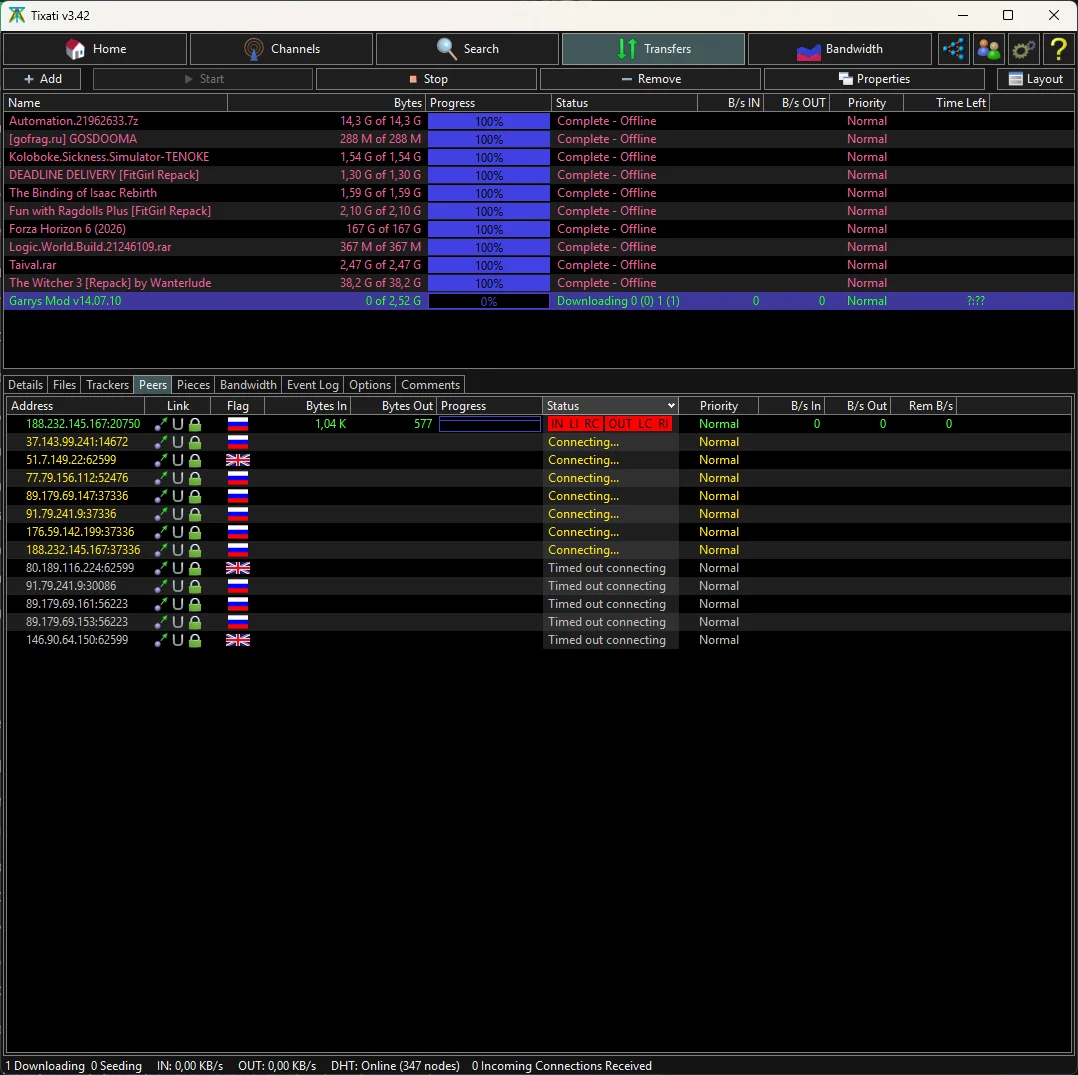Click the lock icon for 176.59.142.199:37336
Viewport: 1078px width, 1075px height.
195,532
